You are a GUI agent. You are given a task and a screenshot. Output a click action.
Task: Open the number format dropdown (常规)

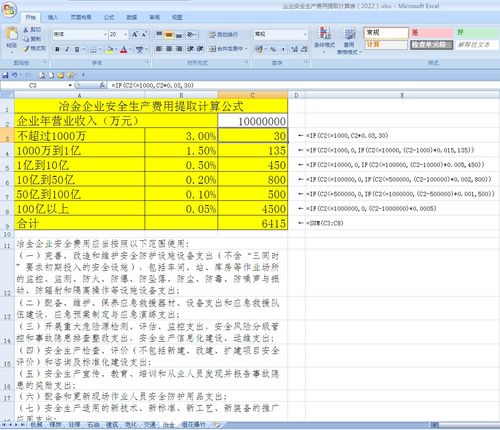coord(305,34)
